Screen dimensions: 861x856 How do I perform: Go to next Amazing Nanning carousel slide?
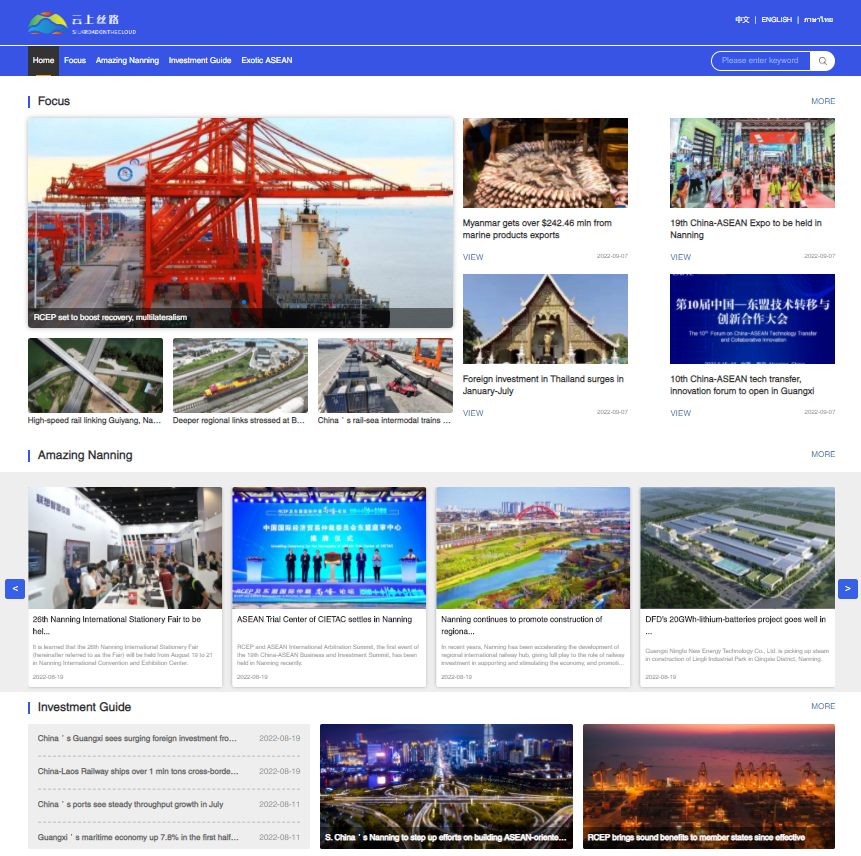pyautogui.click(x=847, y=589)
